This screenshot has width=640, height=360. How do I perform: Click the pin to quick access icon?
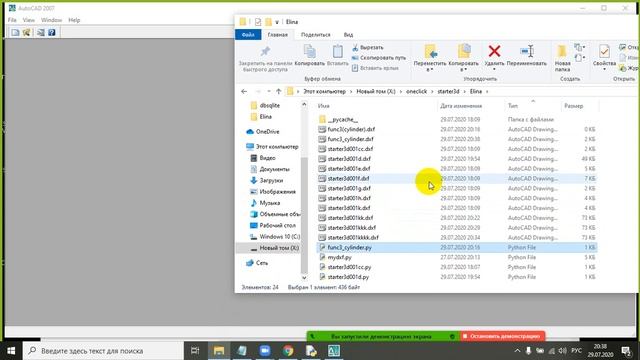265,51
